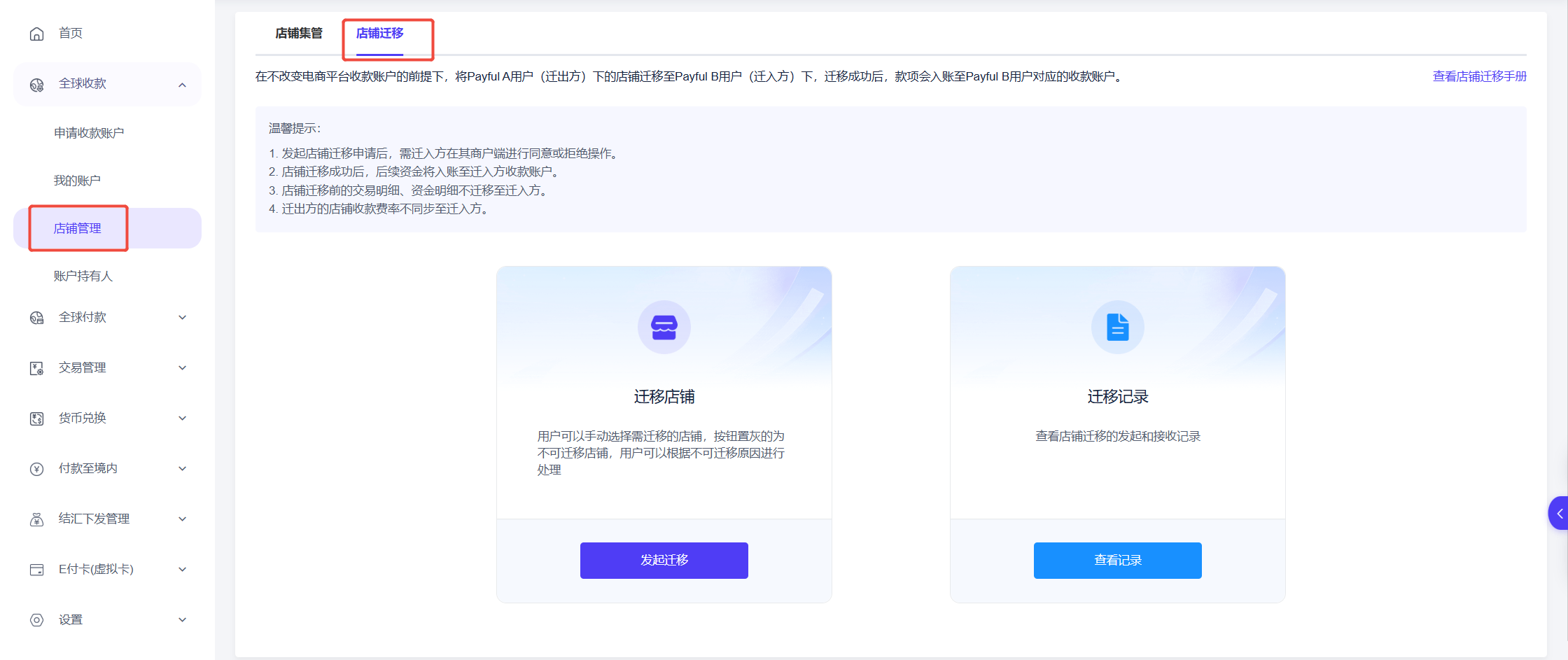Collapse the 全球收款 menu chevron
Viewport: 1568px width, 660px height.
point(182,85)
